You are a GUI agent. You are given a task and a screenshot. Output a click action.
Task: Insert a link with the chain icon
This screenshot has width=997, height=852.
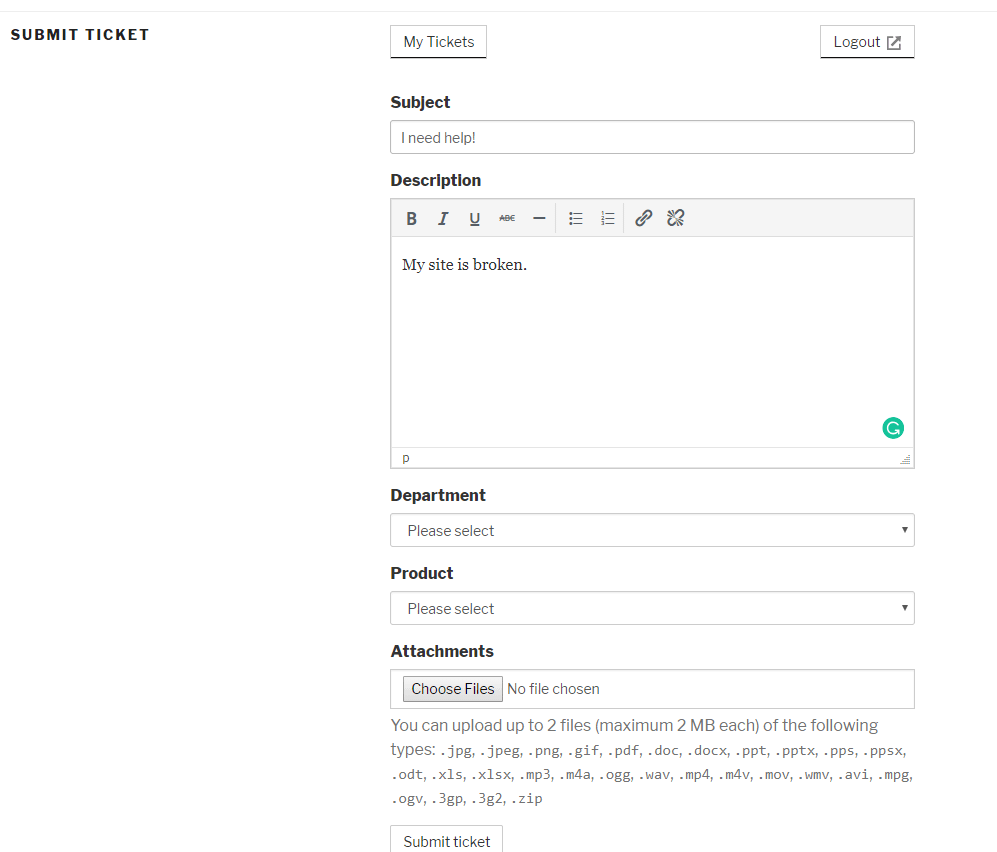coord(643,219)
